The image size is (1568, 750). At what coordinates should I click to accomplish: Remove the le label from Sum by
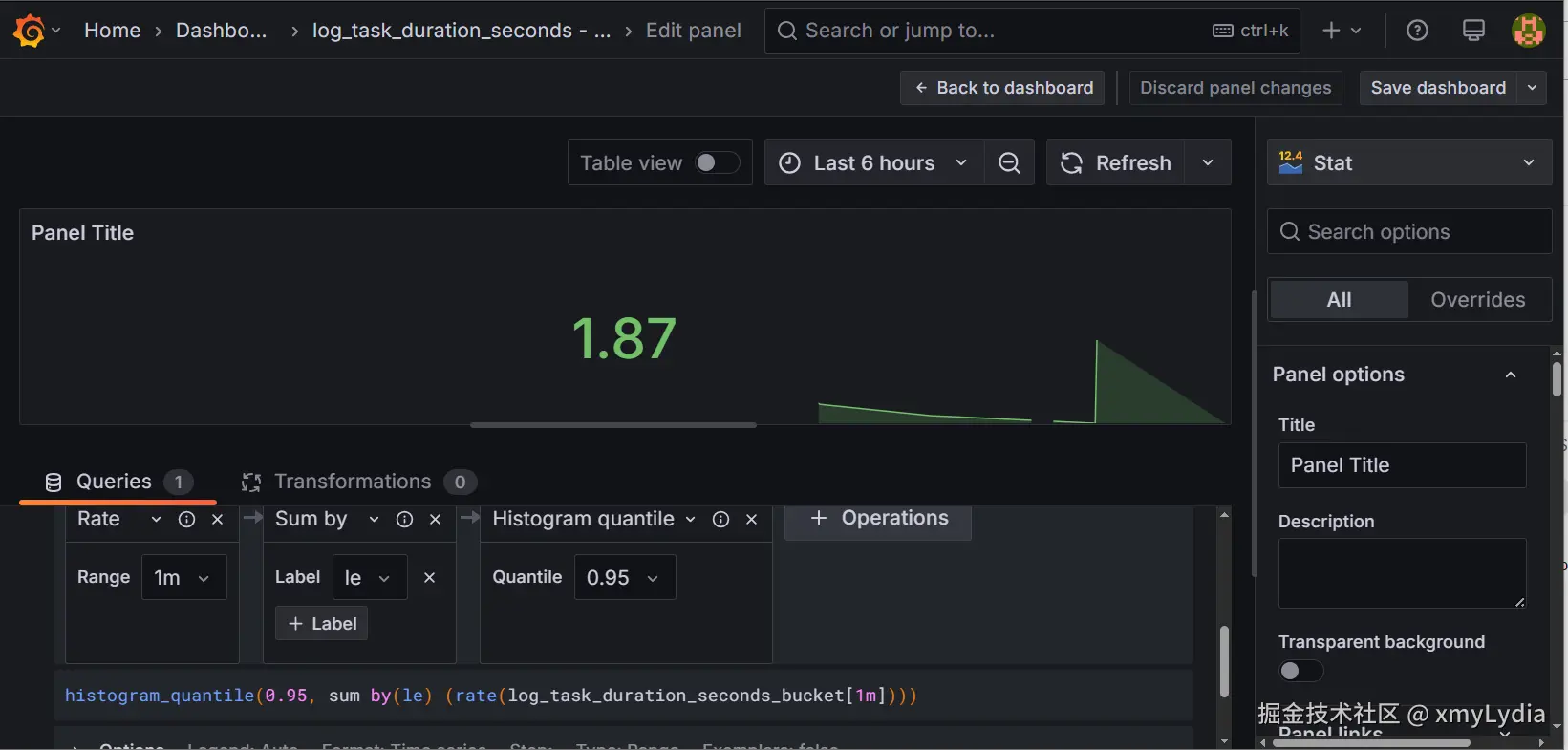coord(430,577)
